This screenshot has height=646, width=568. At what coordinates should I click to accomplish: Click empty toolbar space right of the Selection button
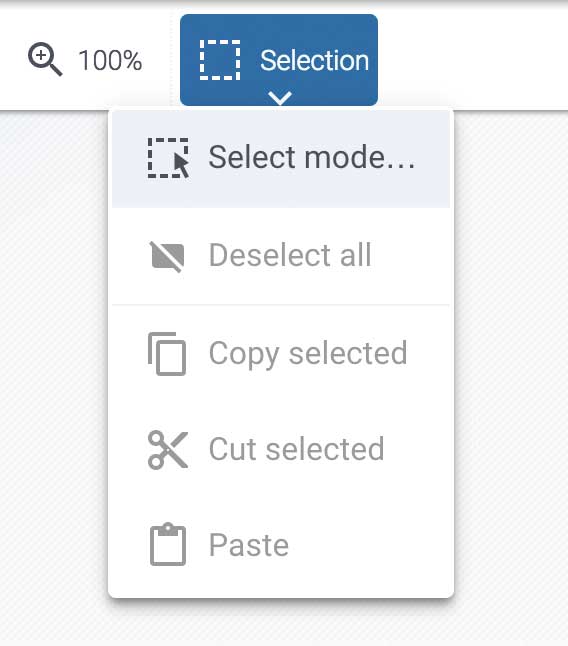pyautogui.click(x=473, y=60)
